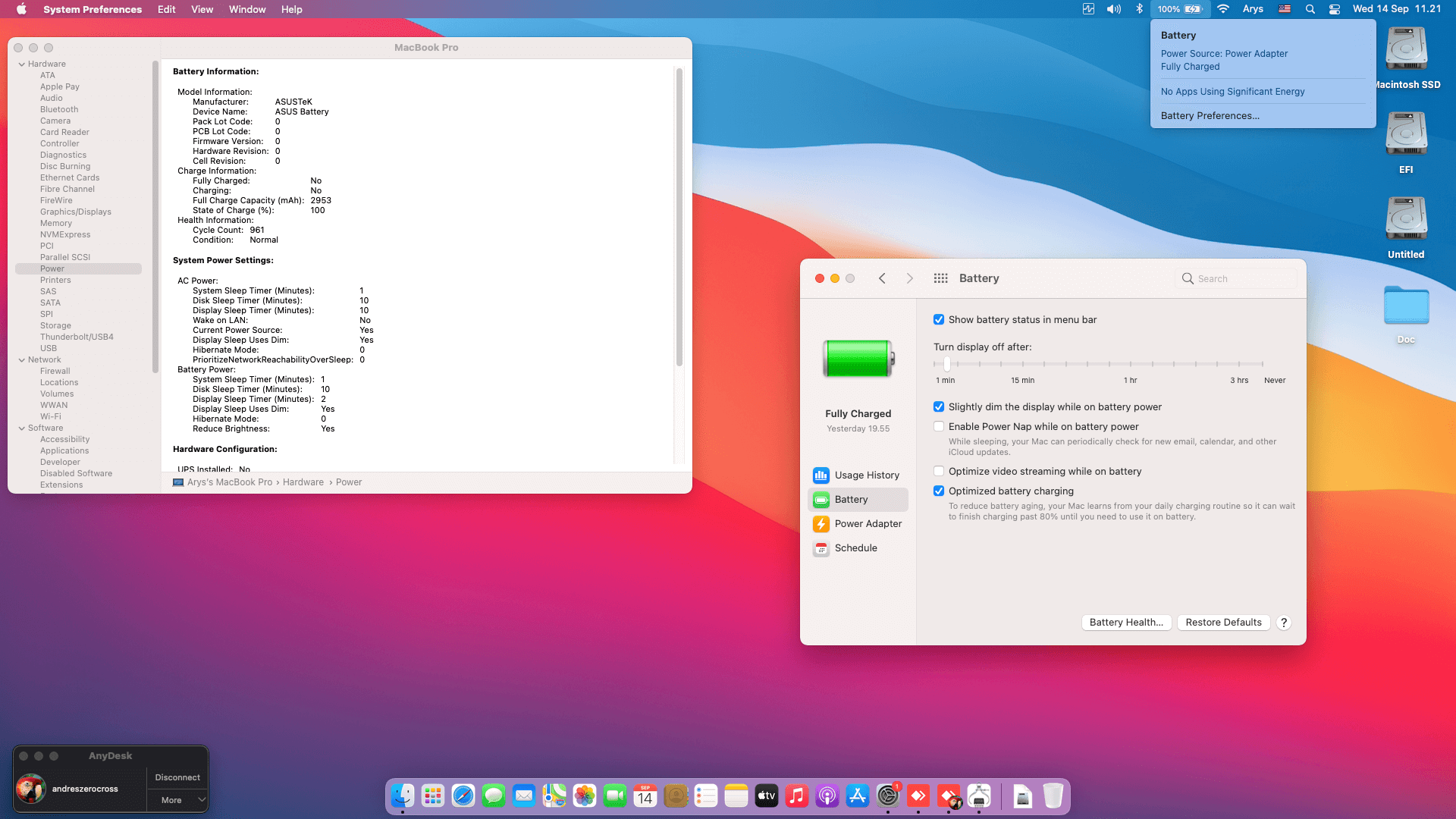
Task: Open Reminders in the dock
Action: point(706,795)
